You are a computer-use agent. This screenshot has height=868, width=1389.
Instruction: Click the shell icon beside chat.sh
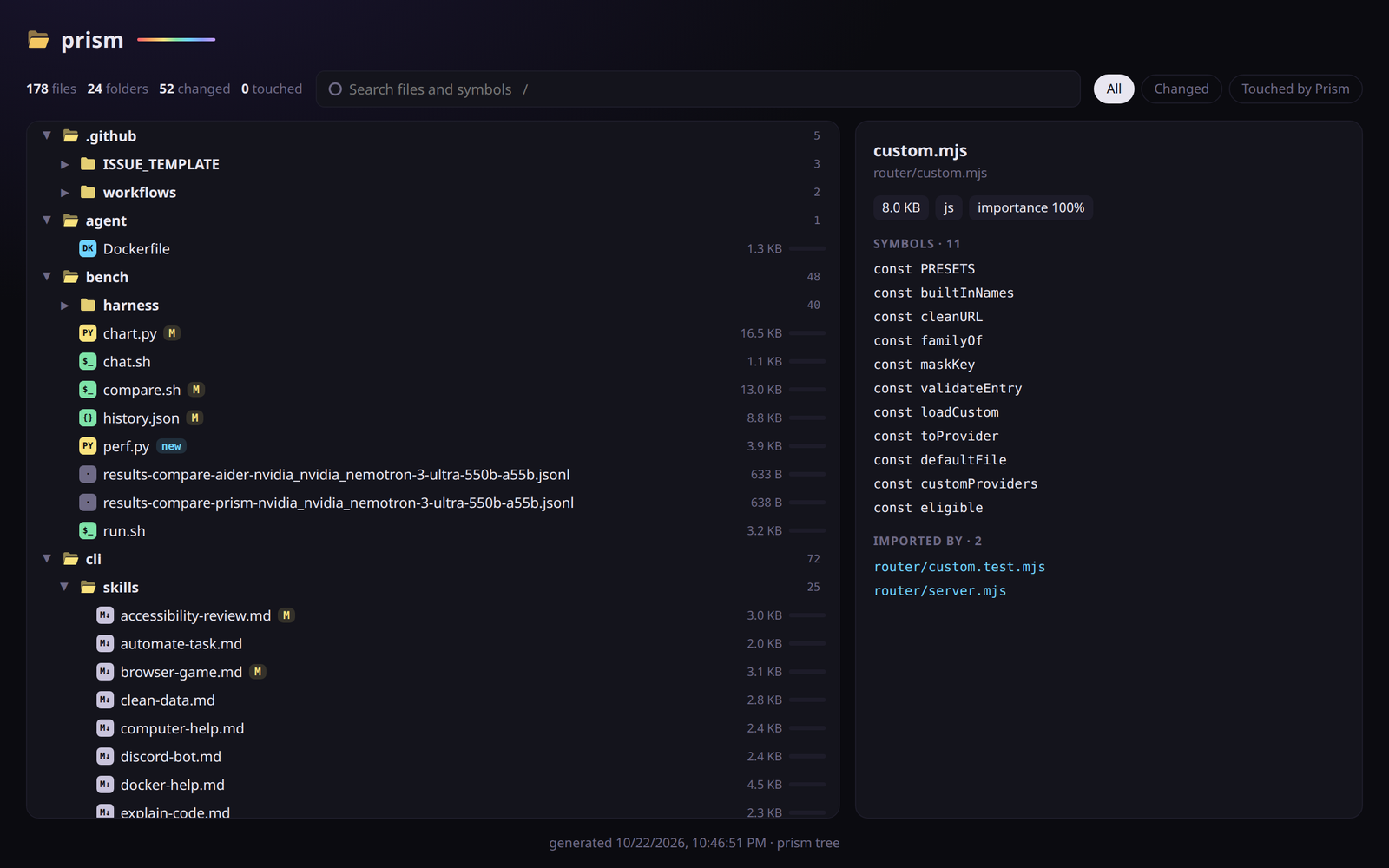point(88,362)
